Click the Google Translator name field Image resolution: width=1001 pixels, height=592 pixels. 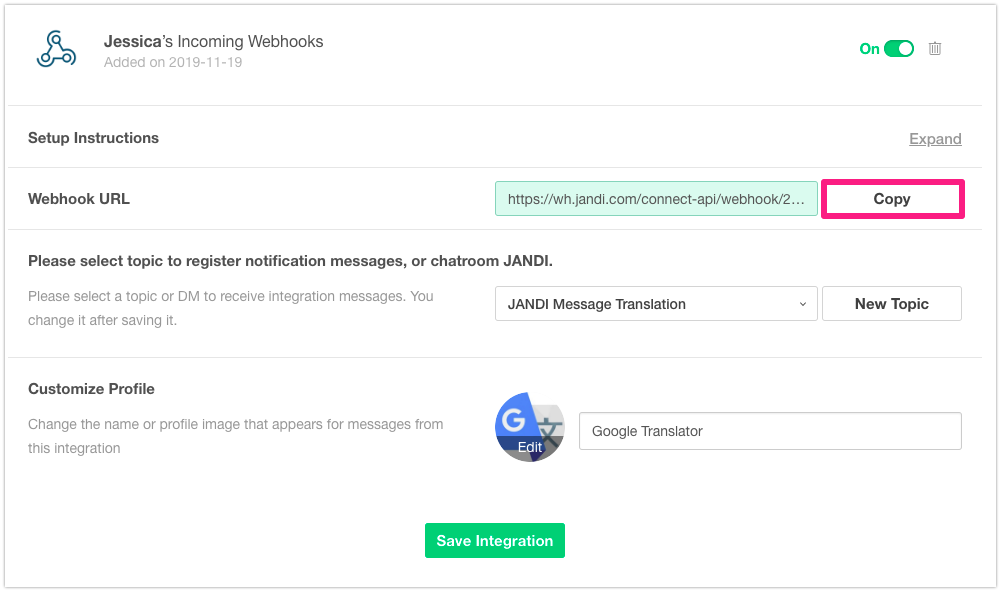(x=770, y=431)
